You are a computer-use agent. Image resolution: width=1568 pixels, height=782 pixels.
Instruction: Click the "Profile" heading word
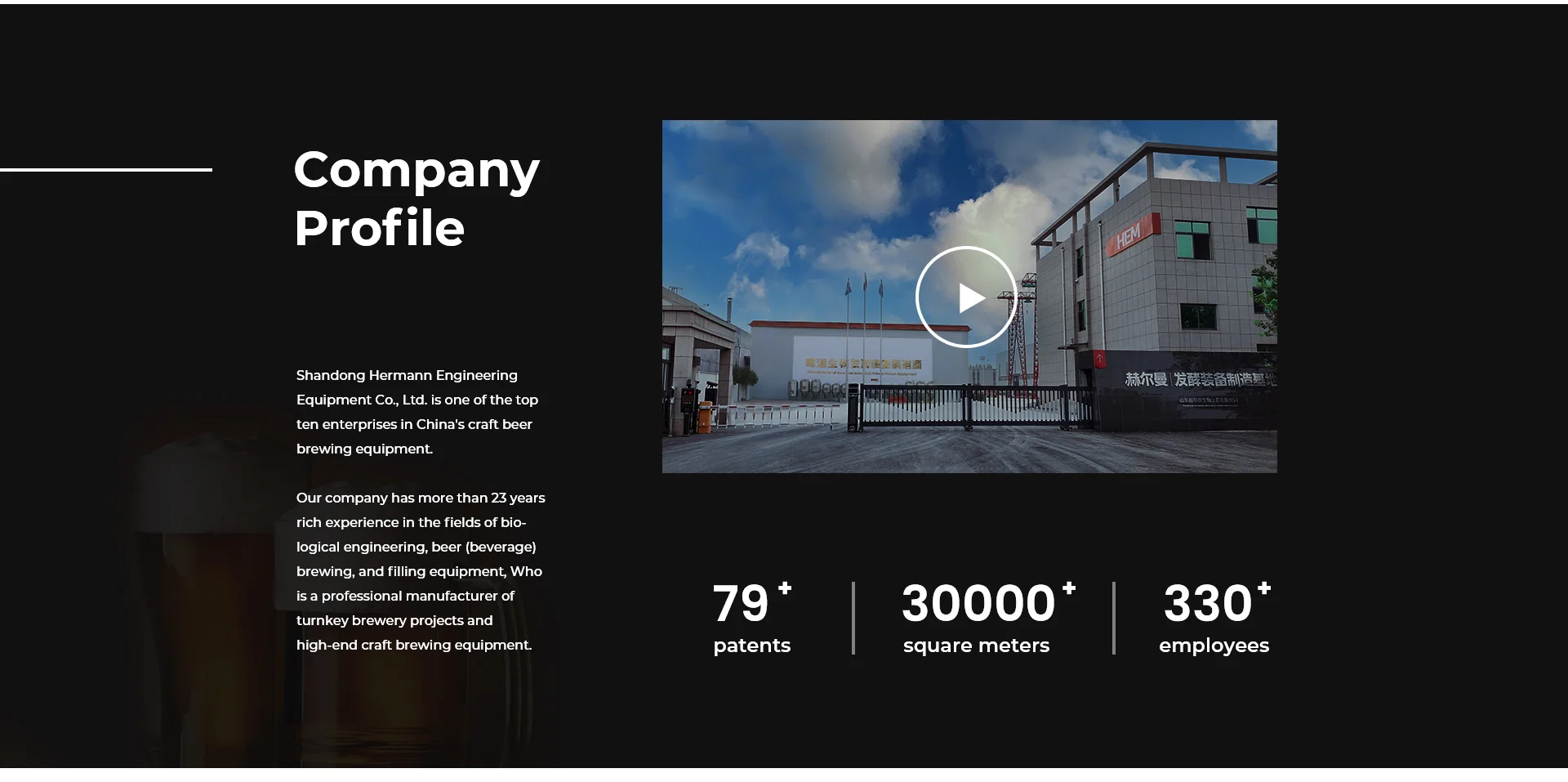pos(380,228)
